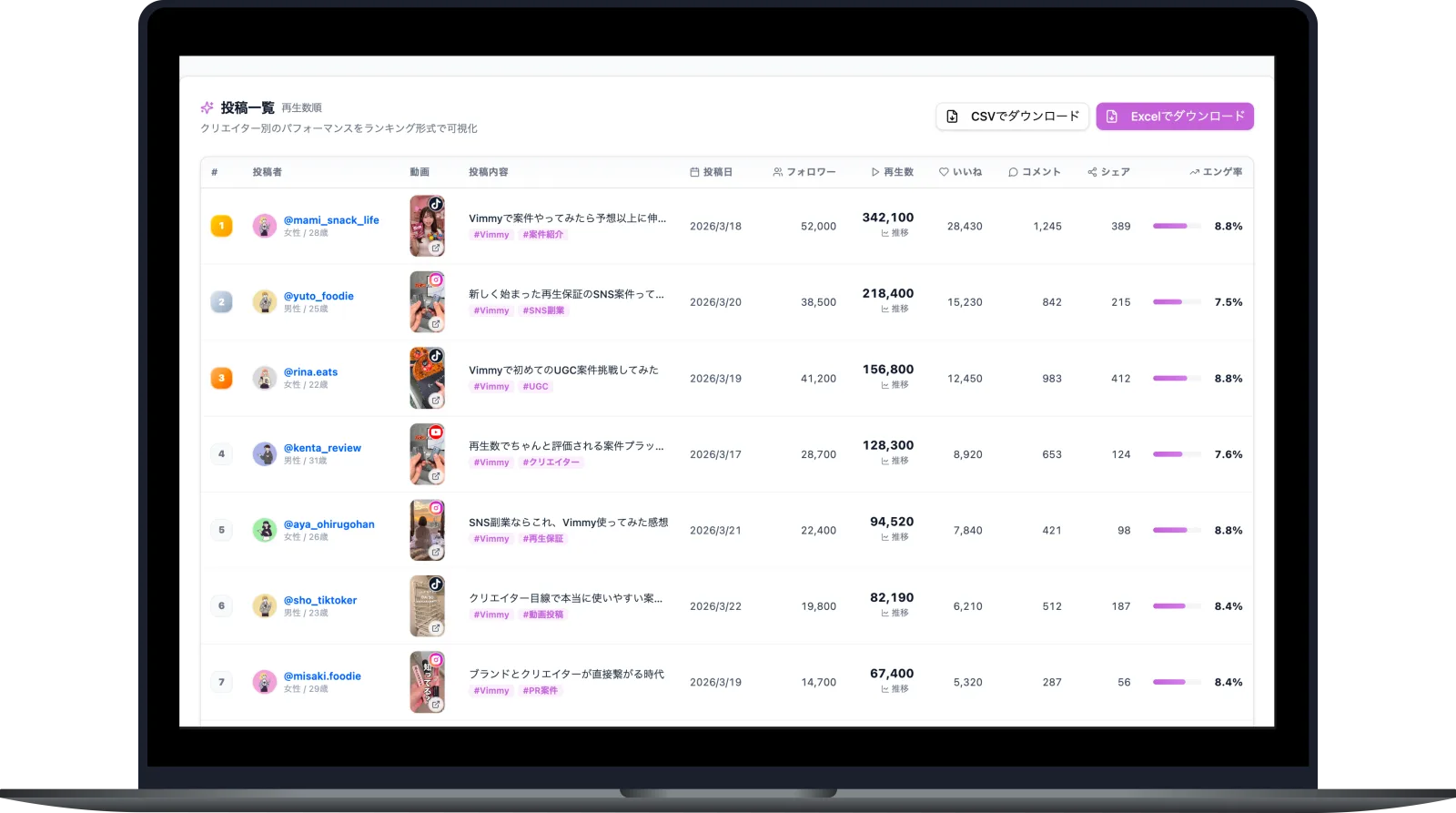Click the #SNS副業 hashtag tag

543,310
